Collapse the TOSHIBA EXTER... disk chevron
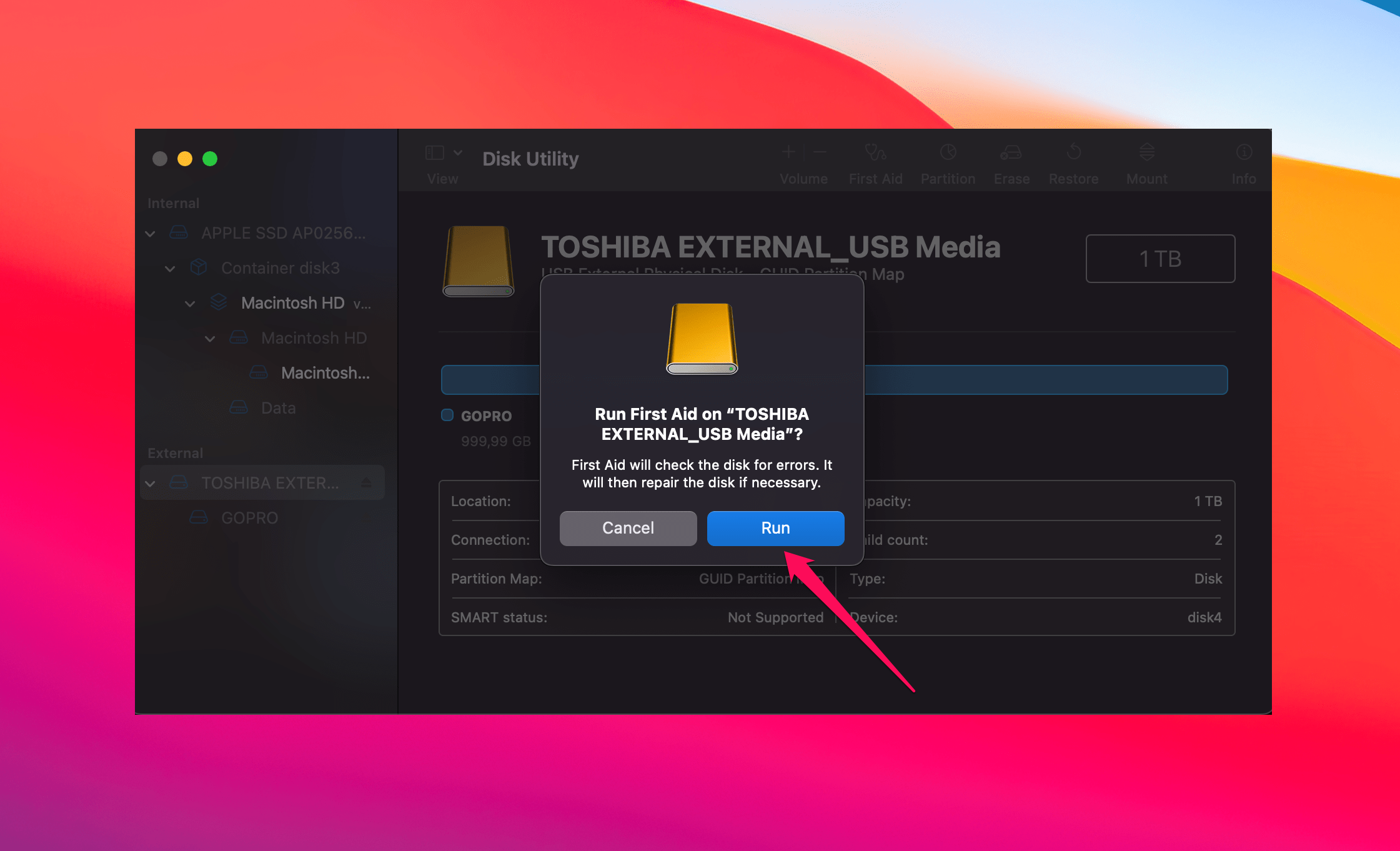The height and width of the screenshot is (851, 1400). point(150,484)
